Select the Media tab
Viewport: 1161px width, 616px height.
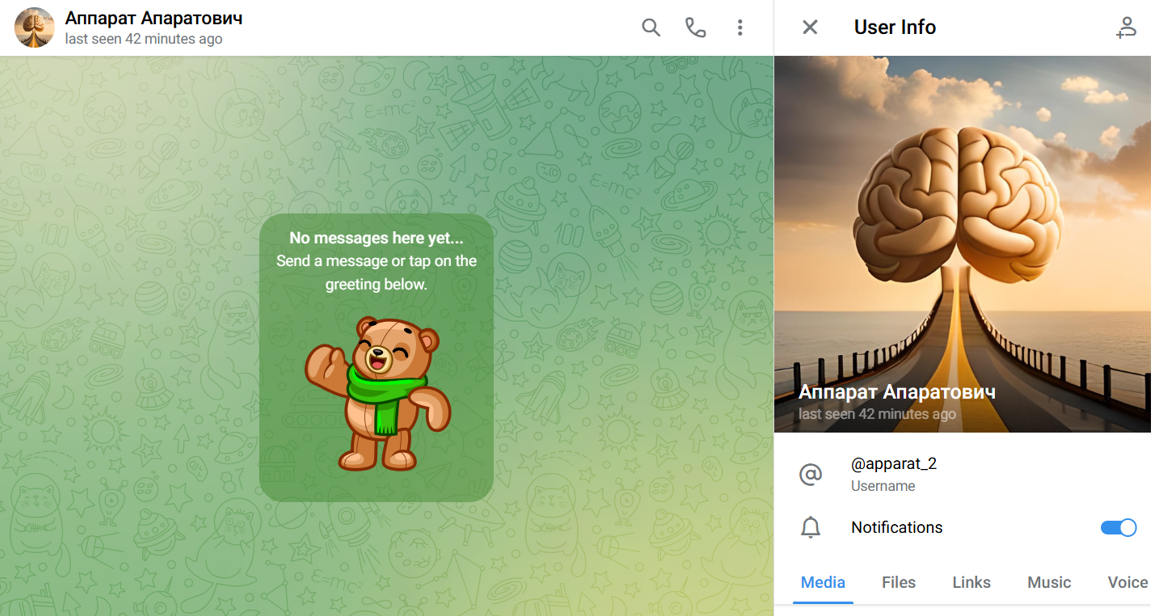click(822, 582)
